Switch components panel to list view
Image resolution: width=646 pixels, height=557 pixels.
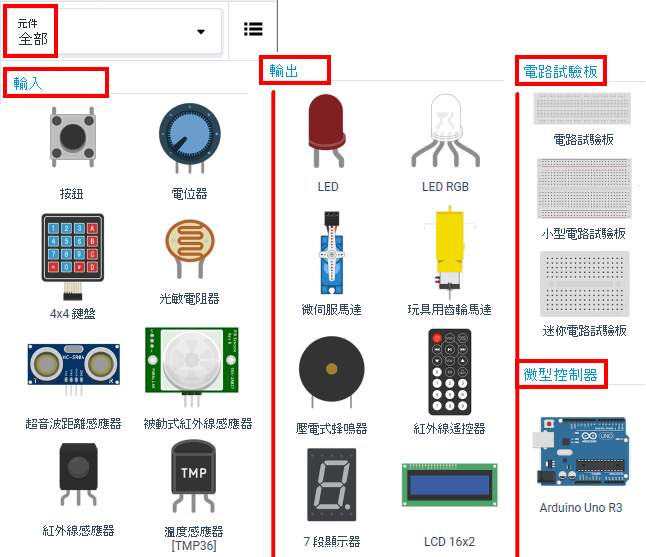click(x=253, y=29)
